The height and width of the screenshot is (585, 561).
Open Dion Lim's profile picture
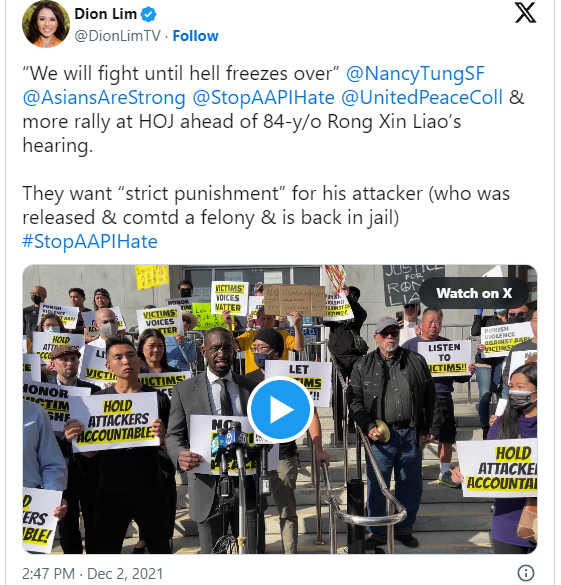[46, 24]
